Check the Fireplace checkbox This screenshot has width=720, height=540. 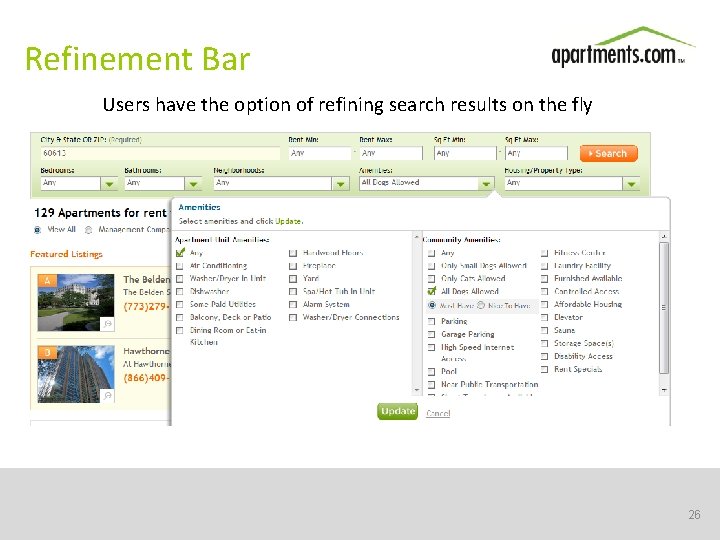[x=293, y=266]
